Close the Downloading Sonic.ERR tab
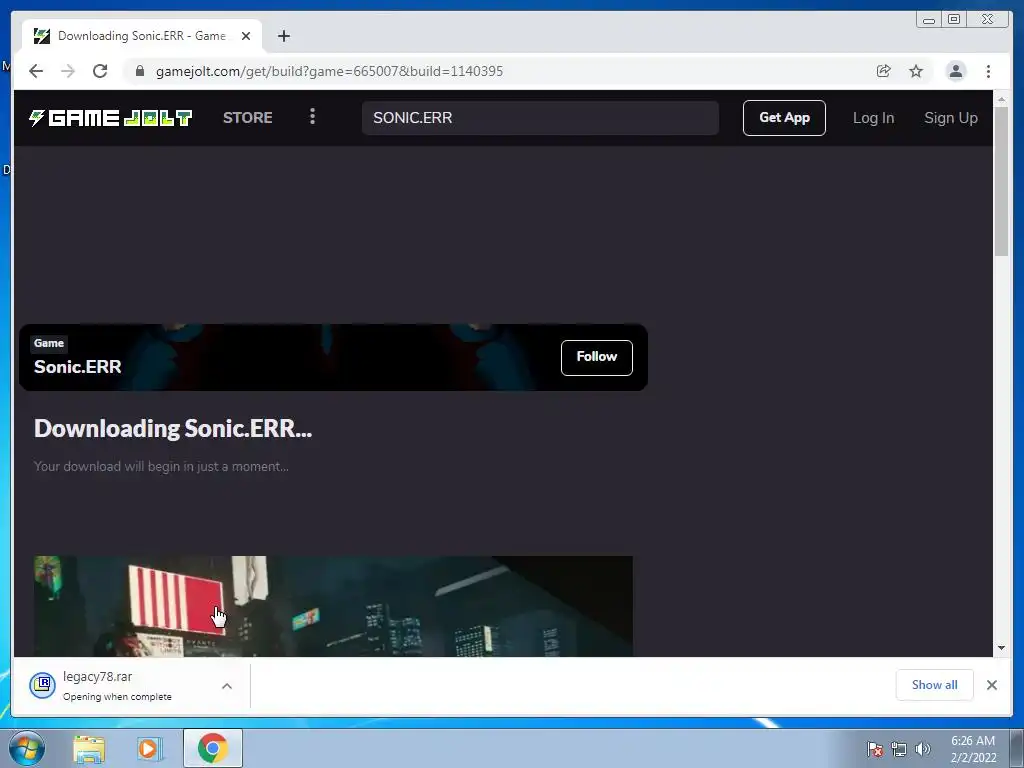This screenshot has width=1024, height=768. [246, 36]
